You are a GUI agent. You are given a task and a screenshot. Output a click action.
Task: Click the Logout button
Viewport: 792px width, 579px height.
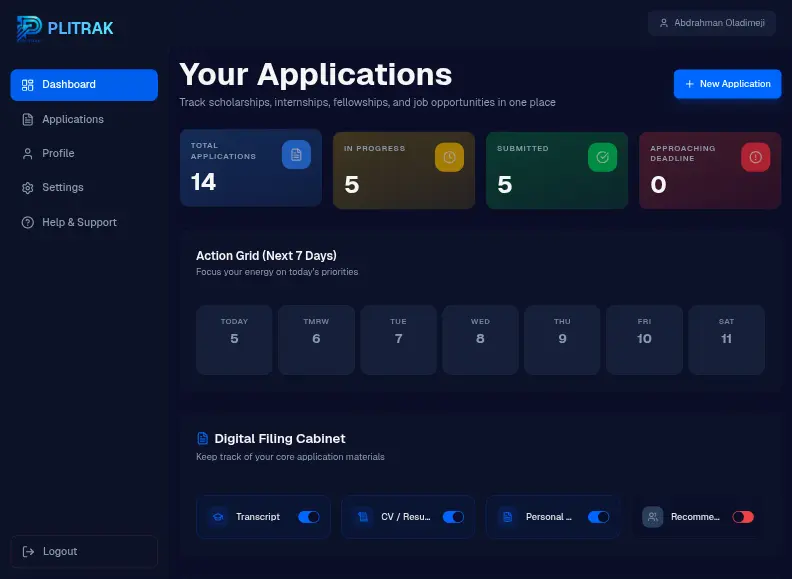pyautogui.click(x=84, y=552)
